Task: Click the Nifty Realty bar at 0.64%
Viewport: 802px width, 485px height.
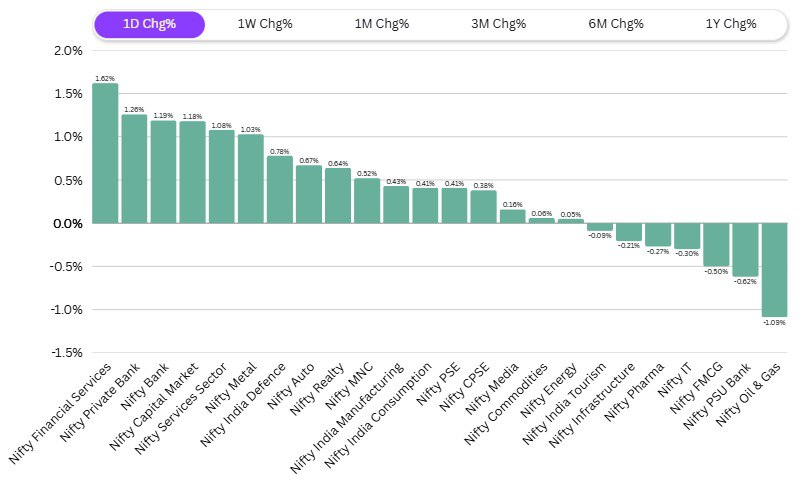Action: (x=338, y=195)
